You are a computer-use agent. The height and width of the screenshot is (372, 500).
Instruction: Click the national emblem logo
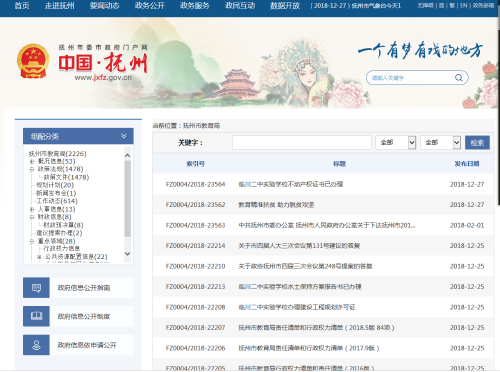point(33,61)
